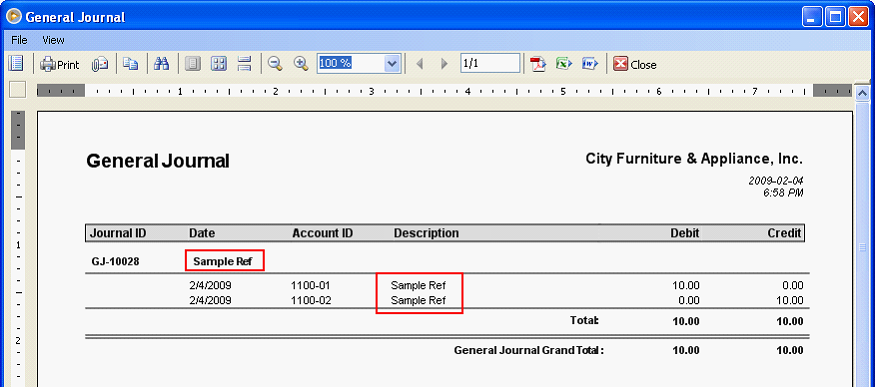876x388 pixels.
Task: Click Sample Ref description in 1100-01 row
Action: tap(418, 285)
